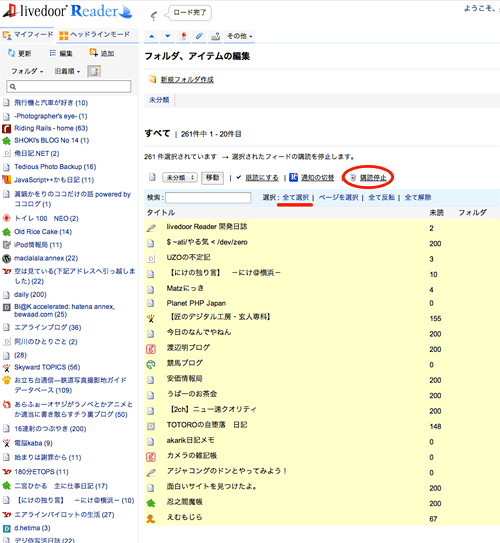Click the orange icon of えむもじら row

point(151,518)
